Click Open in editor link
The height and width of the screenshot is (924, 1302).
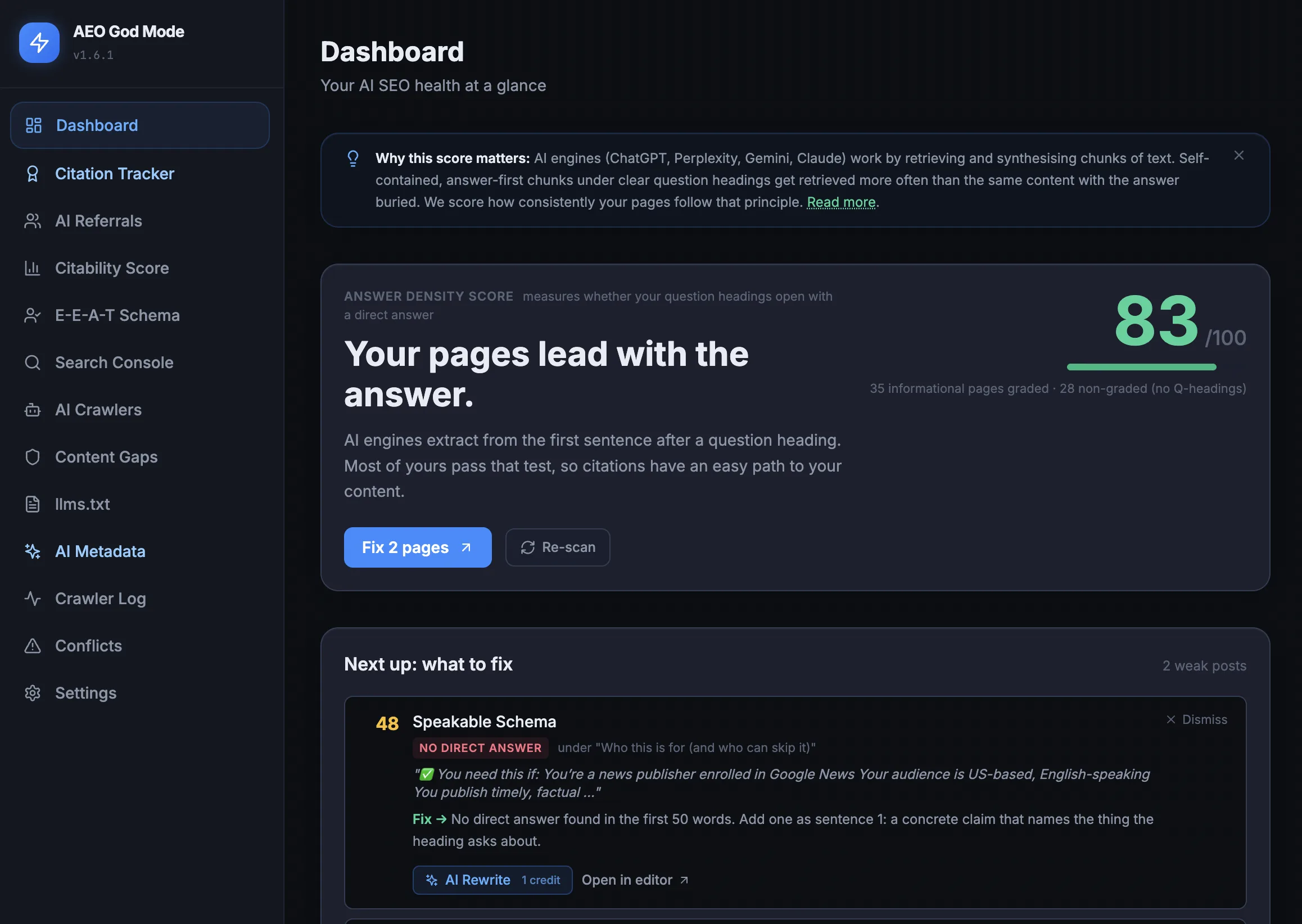(635, 880)
